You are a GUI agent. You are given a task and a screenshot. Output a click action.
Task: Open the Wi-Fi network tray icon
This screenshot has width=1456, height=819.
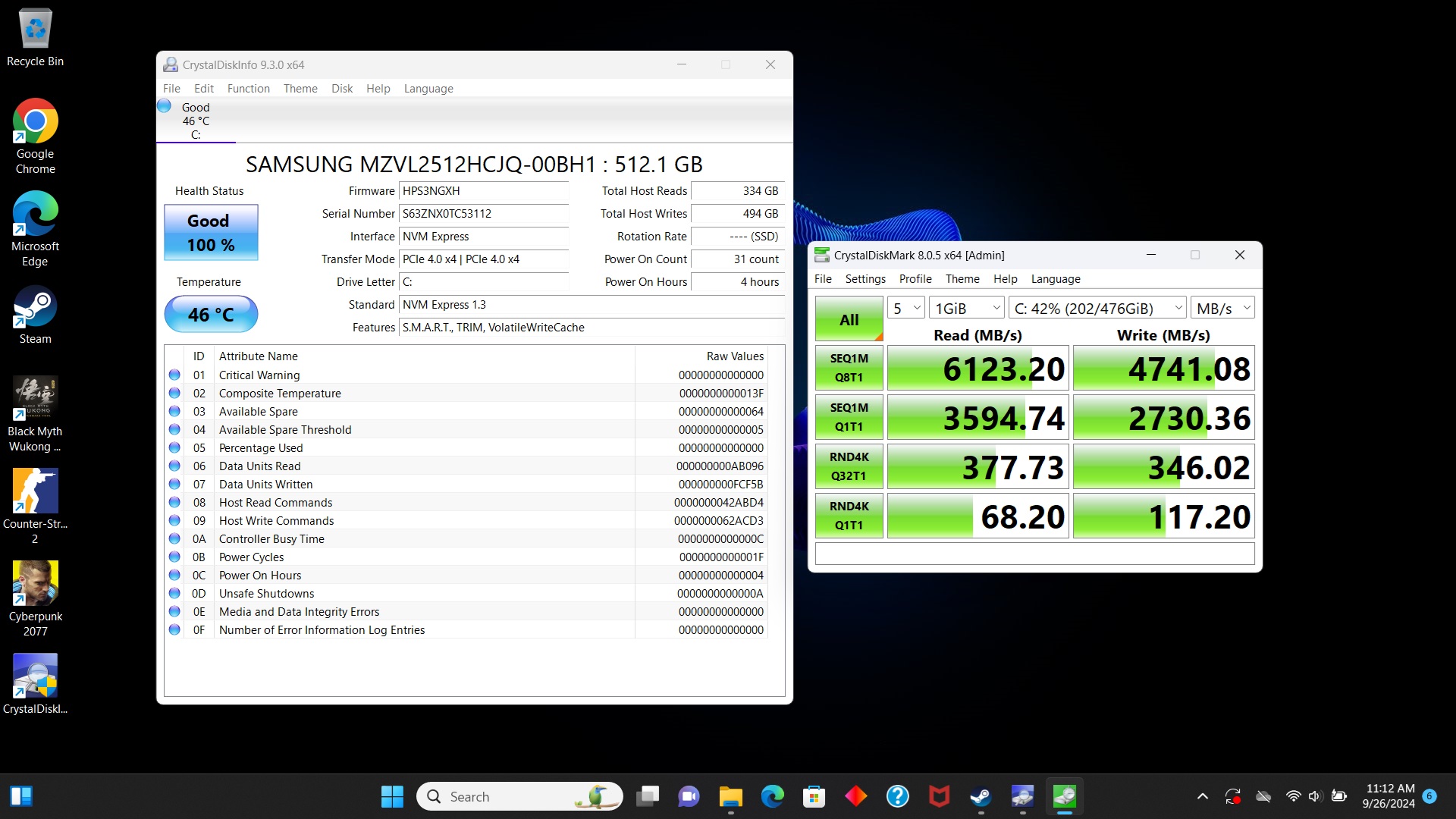click(1293, 796)
